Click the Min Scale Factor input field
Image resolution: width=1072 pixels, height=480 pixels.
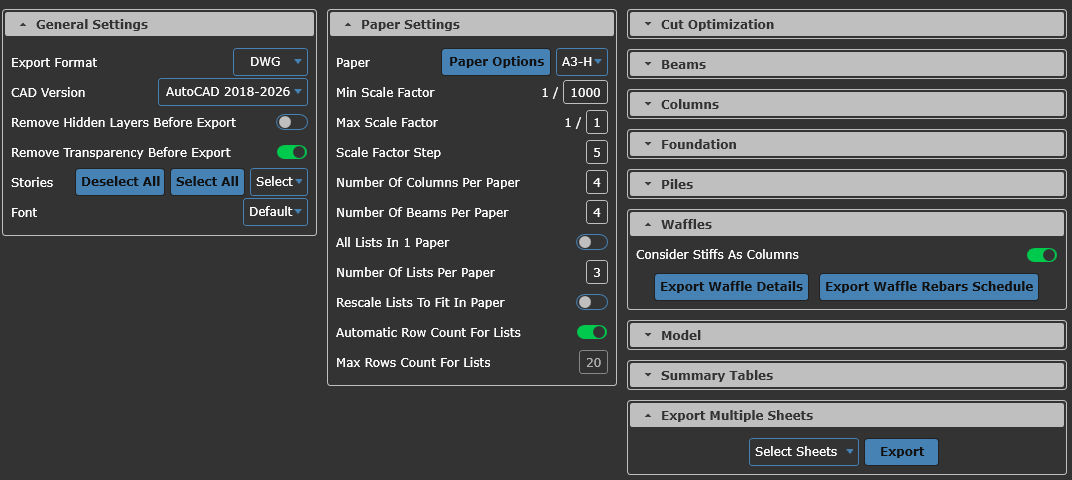[x=585, y=92]
